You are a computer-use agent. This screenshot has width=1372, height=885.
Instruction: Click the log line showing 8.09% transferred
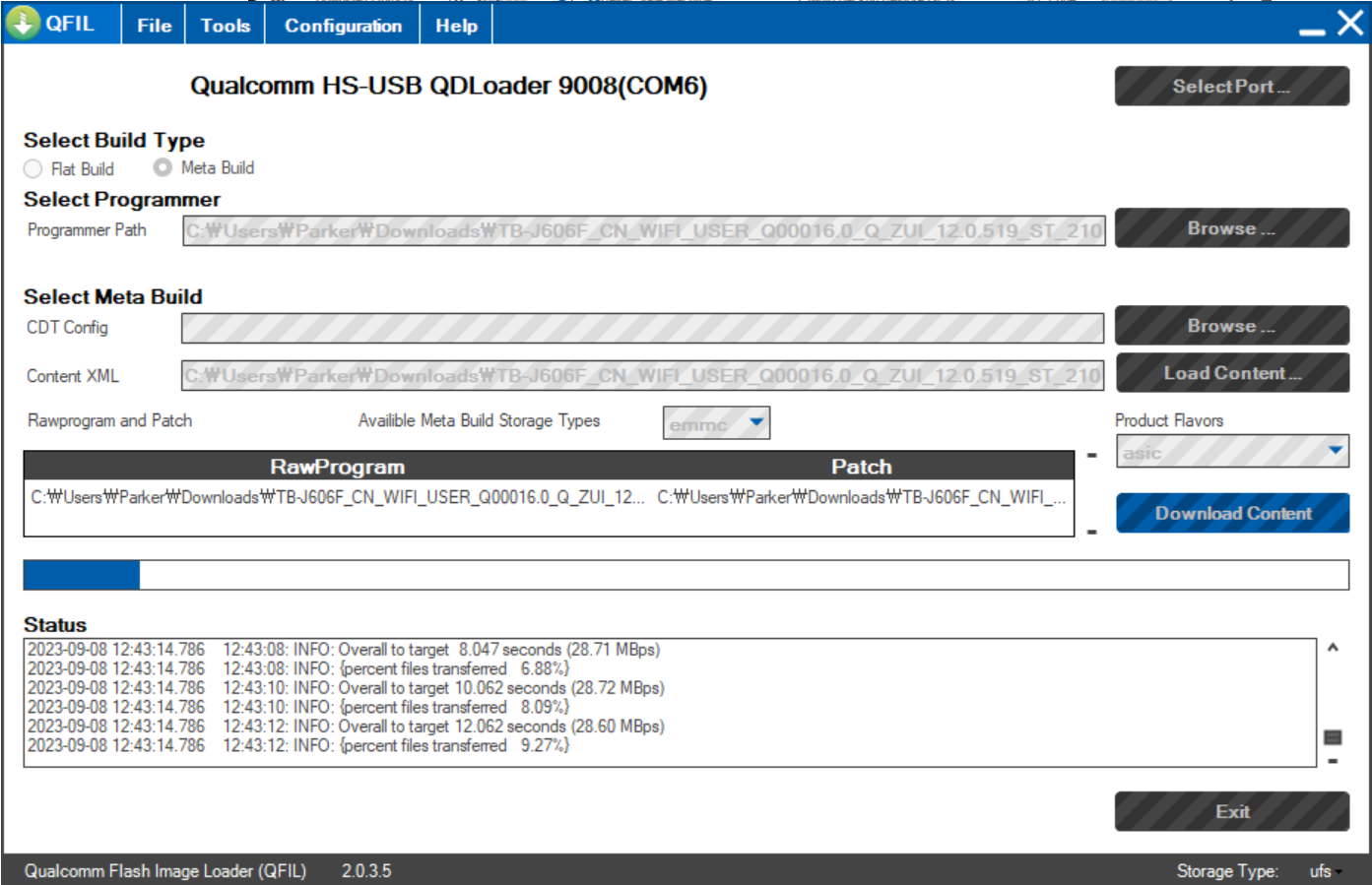click(298, 707)
